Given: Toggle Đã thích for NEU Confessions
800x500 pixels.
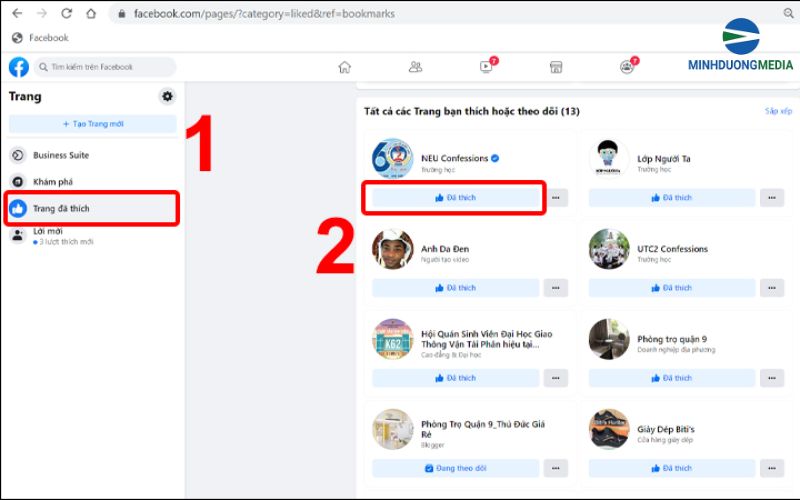Looking at the screenshot, I should click(x=455, y=197).
